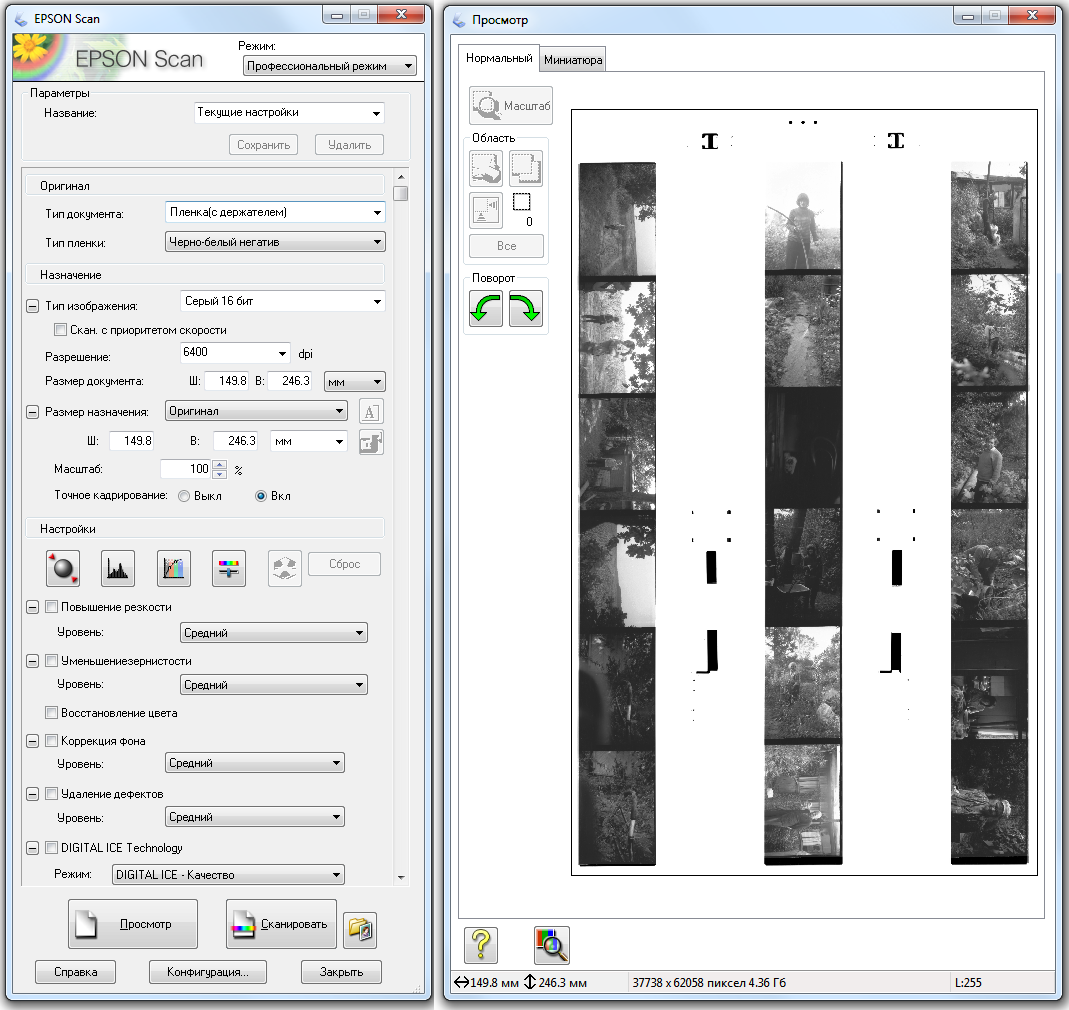Select Вкл for Точное кадрирование
1069x1010 pixels.
(x=260, y=496)
